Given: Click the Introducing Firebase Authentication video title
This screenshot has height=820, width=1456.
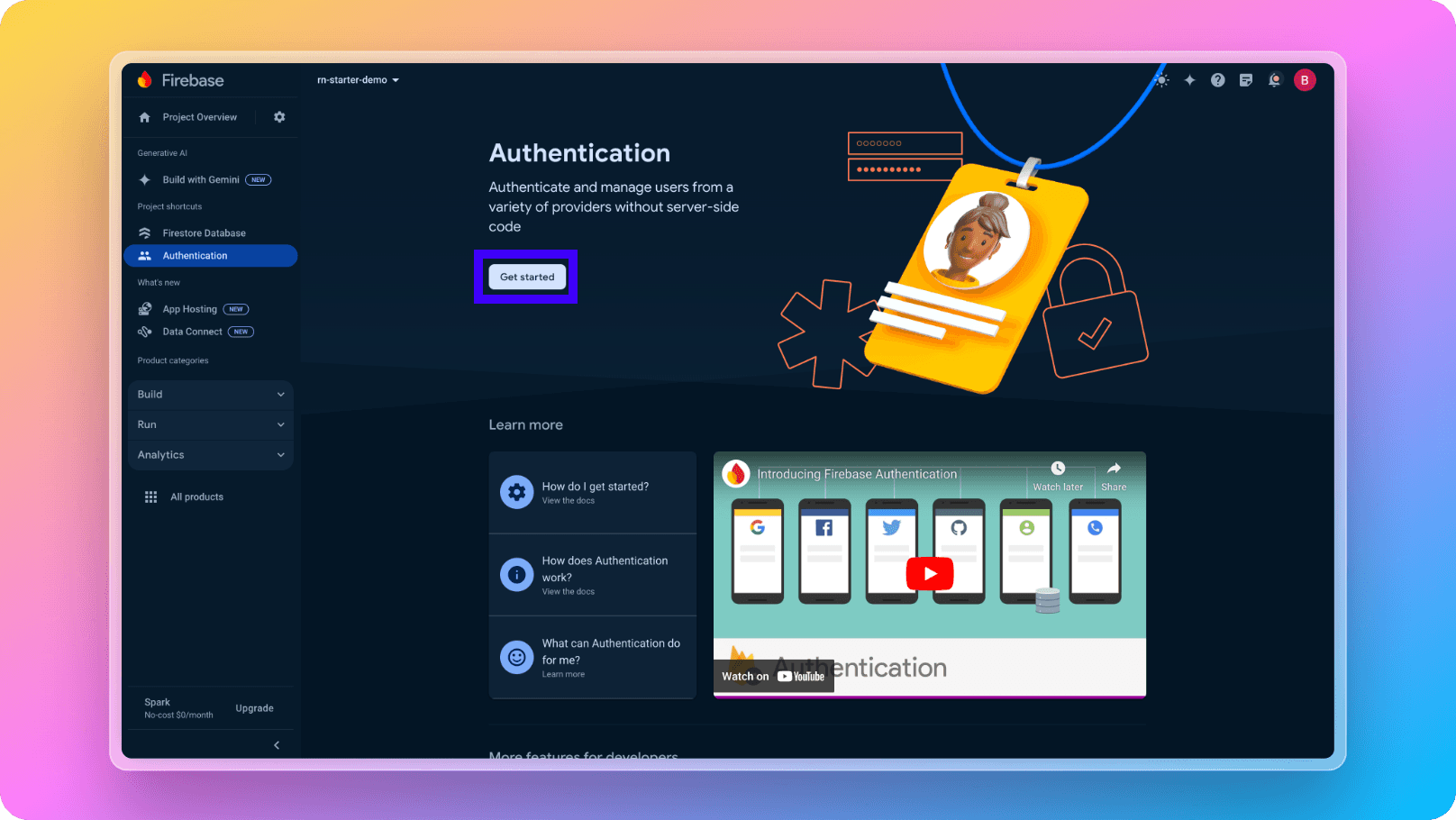Looking at the screenshot, I should [x=857, y=474].
